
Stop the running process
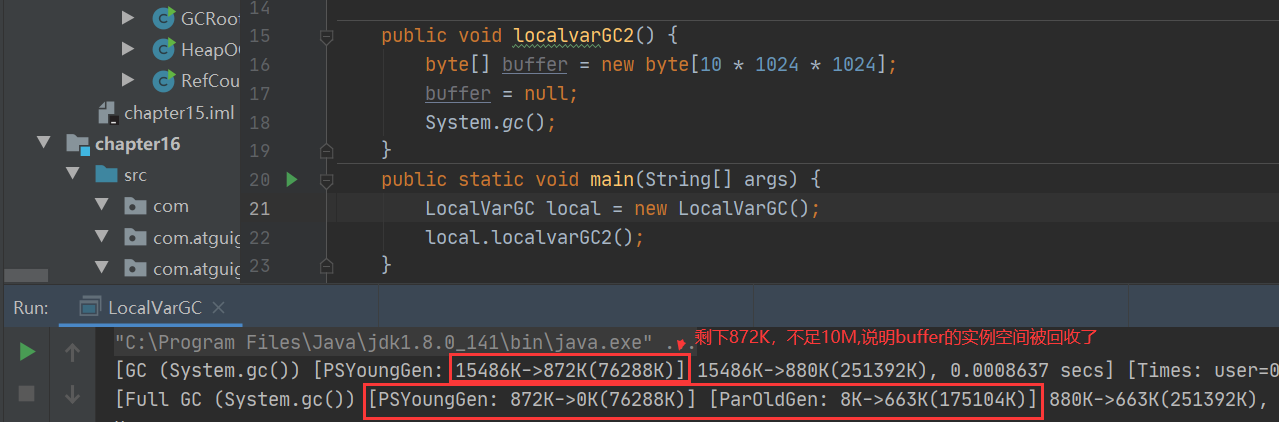coord(28,394)
